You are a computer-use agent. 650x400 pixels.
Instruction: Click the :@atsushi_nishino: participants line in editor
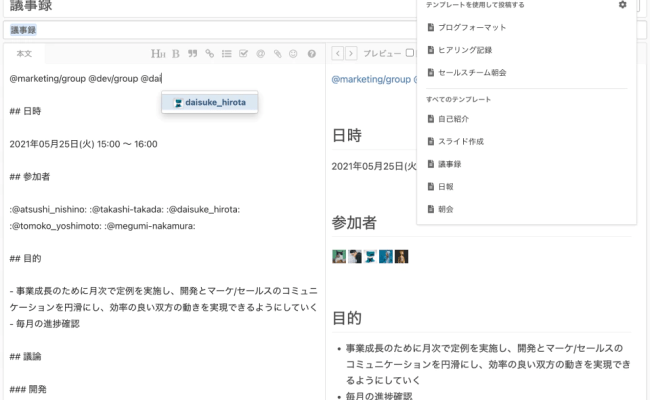click(x=125, y=209)
